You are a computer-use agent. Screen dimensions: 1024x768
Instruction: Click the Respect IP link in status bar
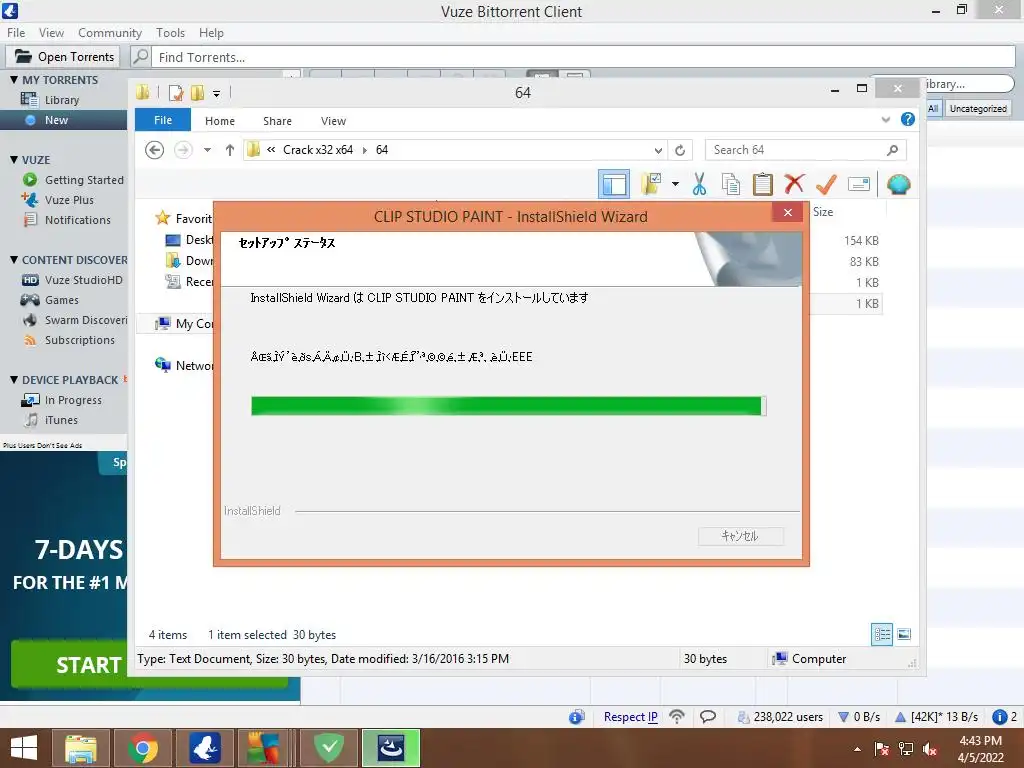pos(630,716)
